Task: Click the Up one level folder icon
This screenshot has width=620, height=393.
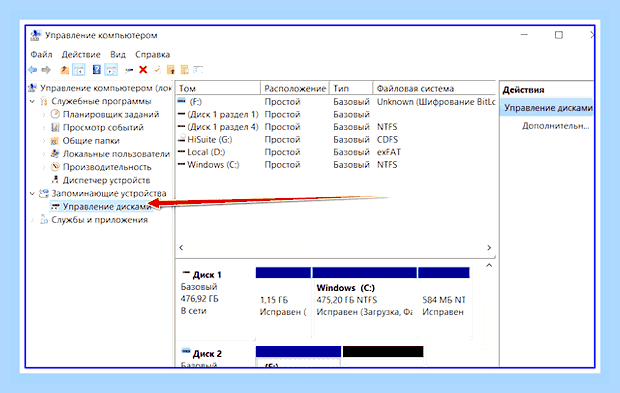Action: [x=64, y=70]
